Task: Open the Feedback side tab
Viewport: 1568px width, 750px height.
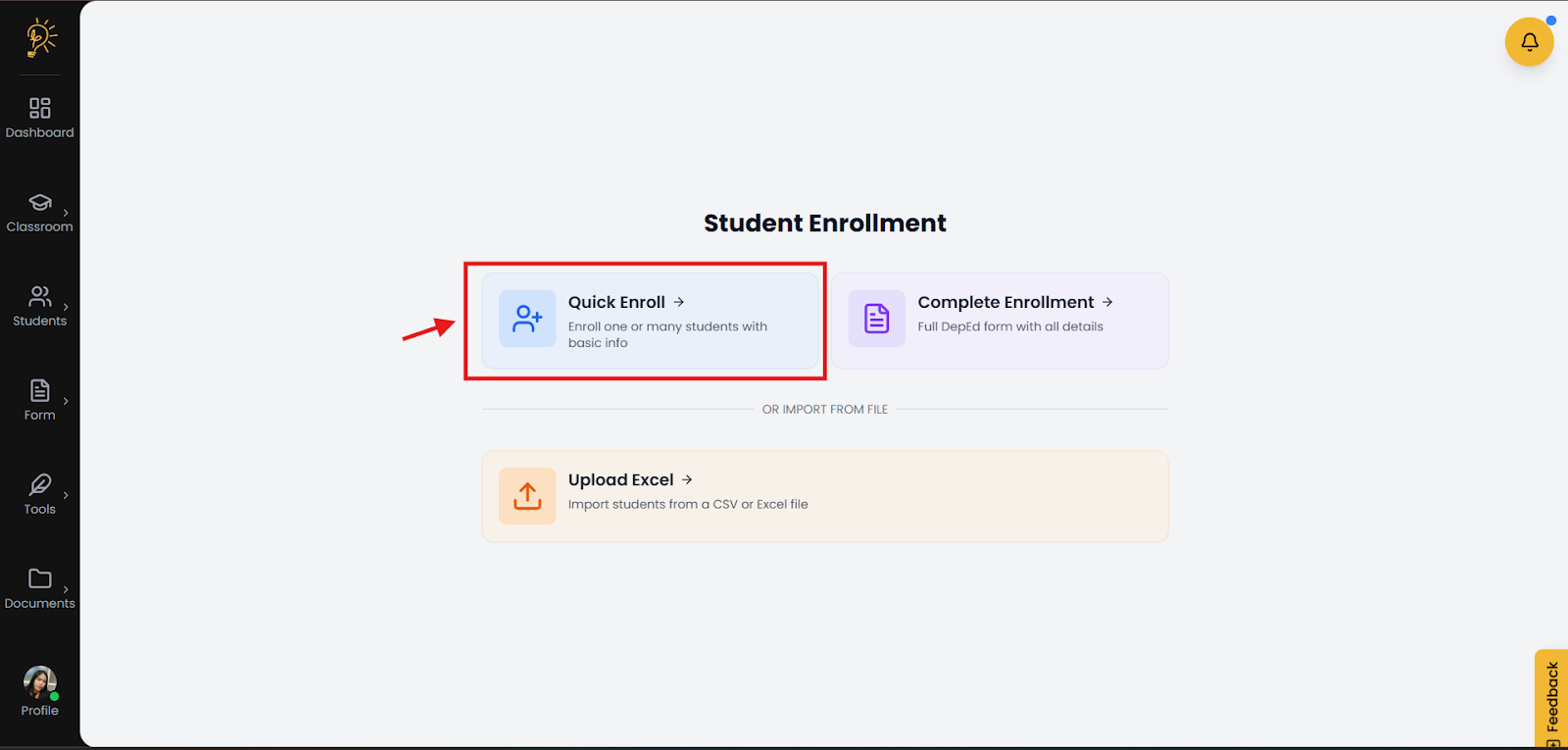Action: point(1552,698)
